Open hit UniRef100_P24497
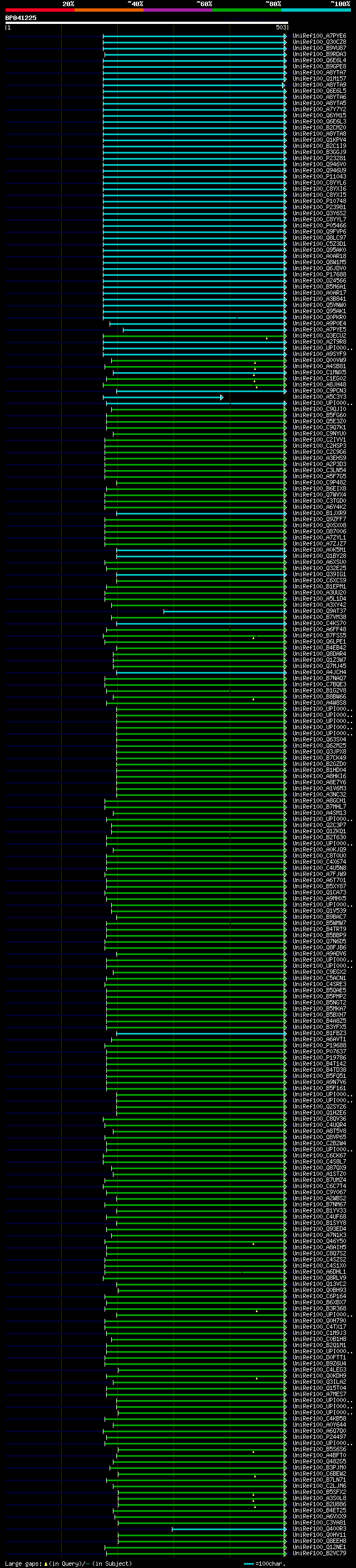Screen dimensions: 356x1568 [x=319, y=1437]
